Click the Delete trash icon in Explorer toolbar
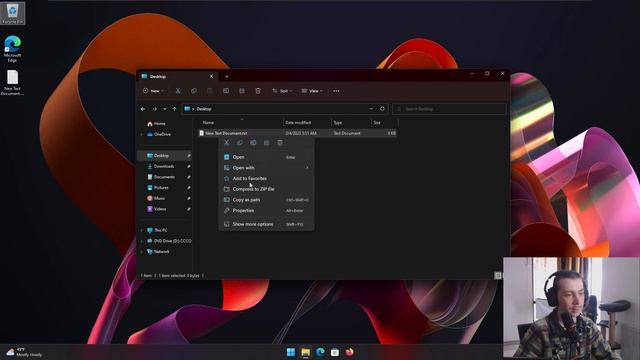 click(258, 91)
